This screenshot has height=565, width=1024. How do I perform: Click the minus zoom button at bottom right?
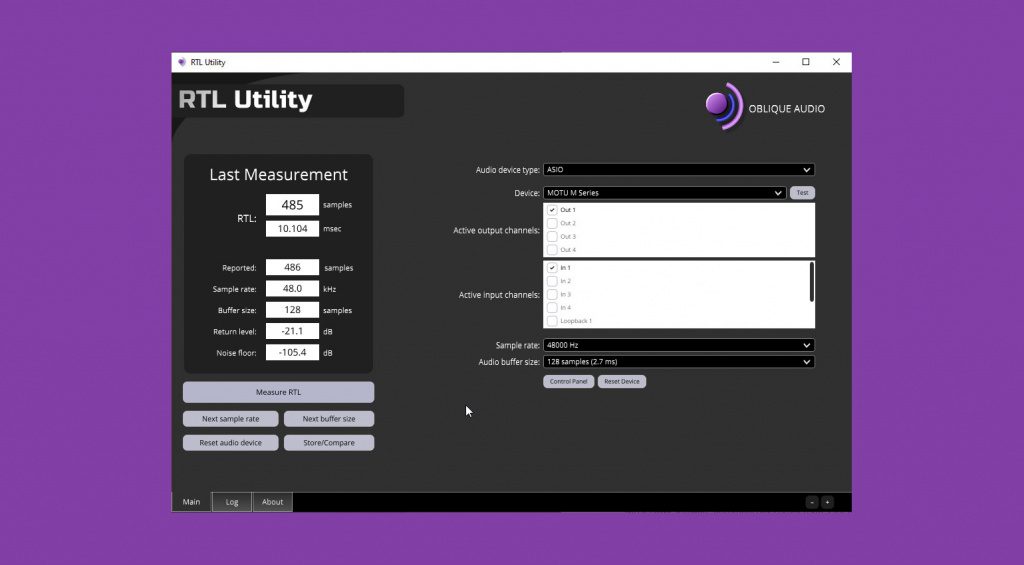click(812, 502)
